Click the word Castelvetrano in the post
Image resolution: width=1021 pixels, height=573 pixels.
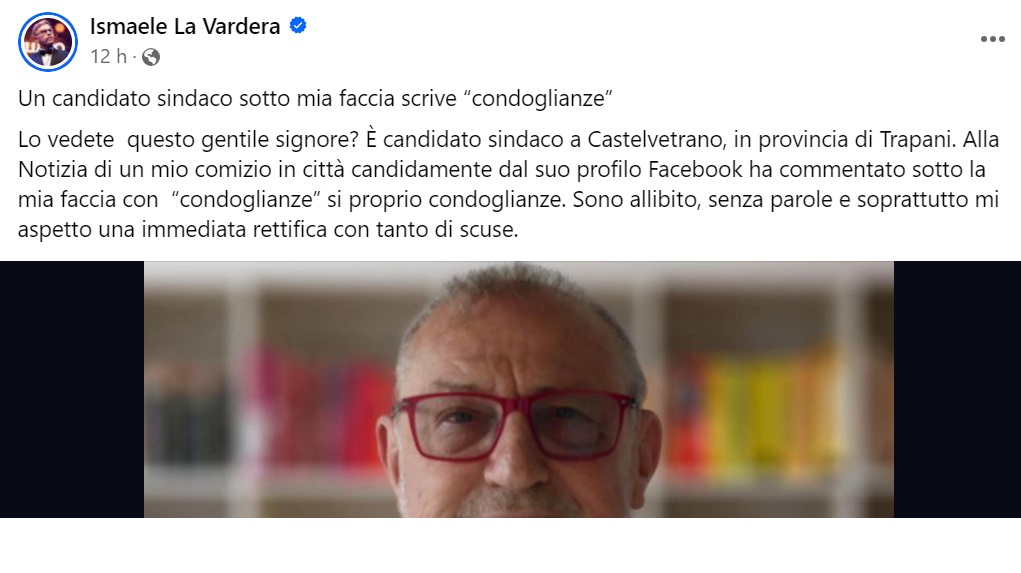656,139
